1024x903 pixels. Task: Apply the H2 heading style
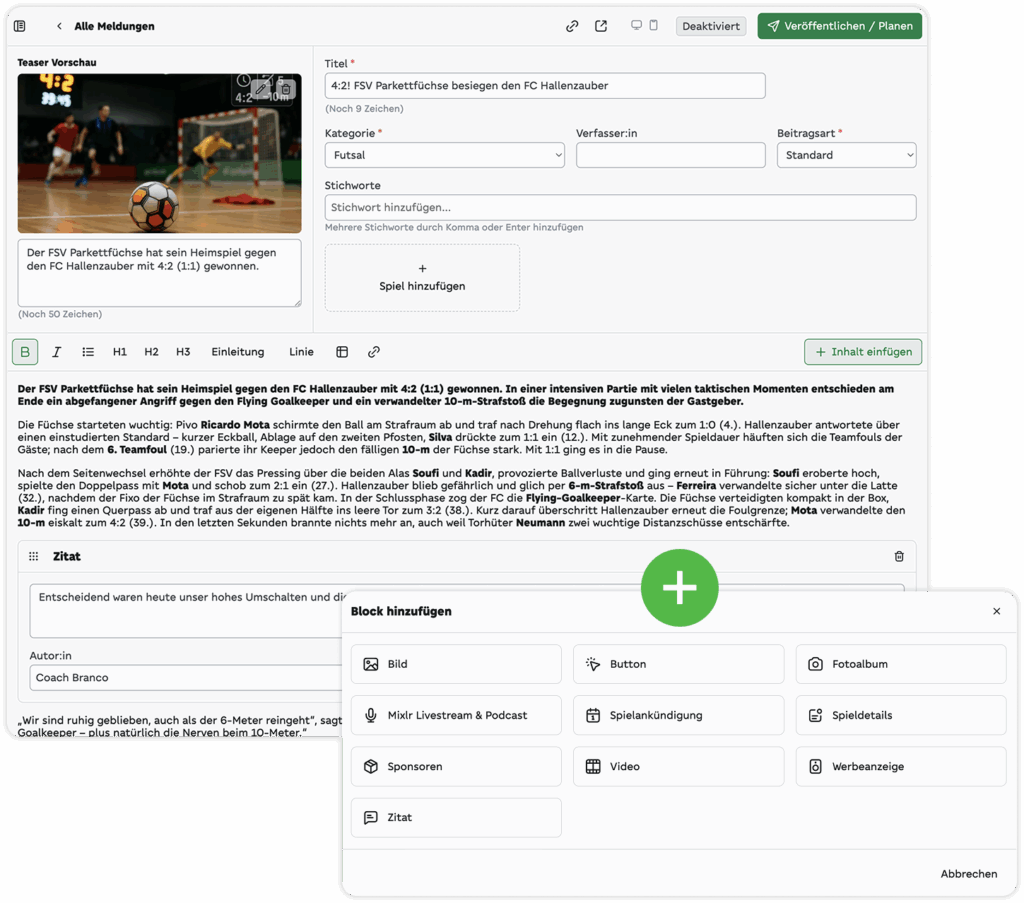[x=151, y=352]
